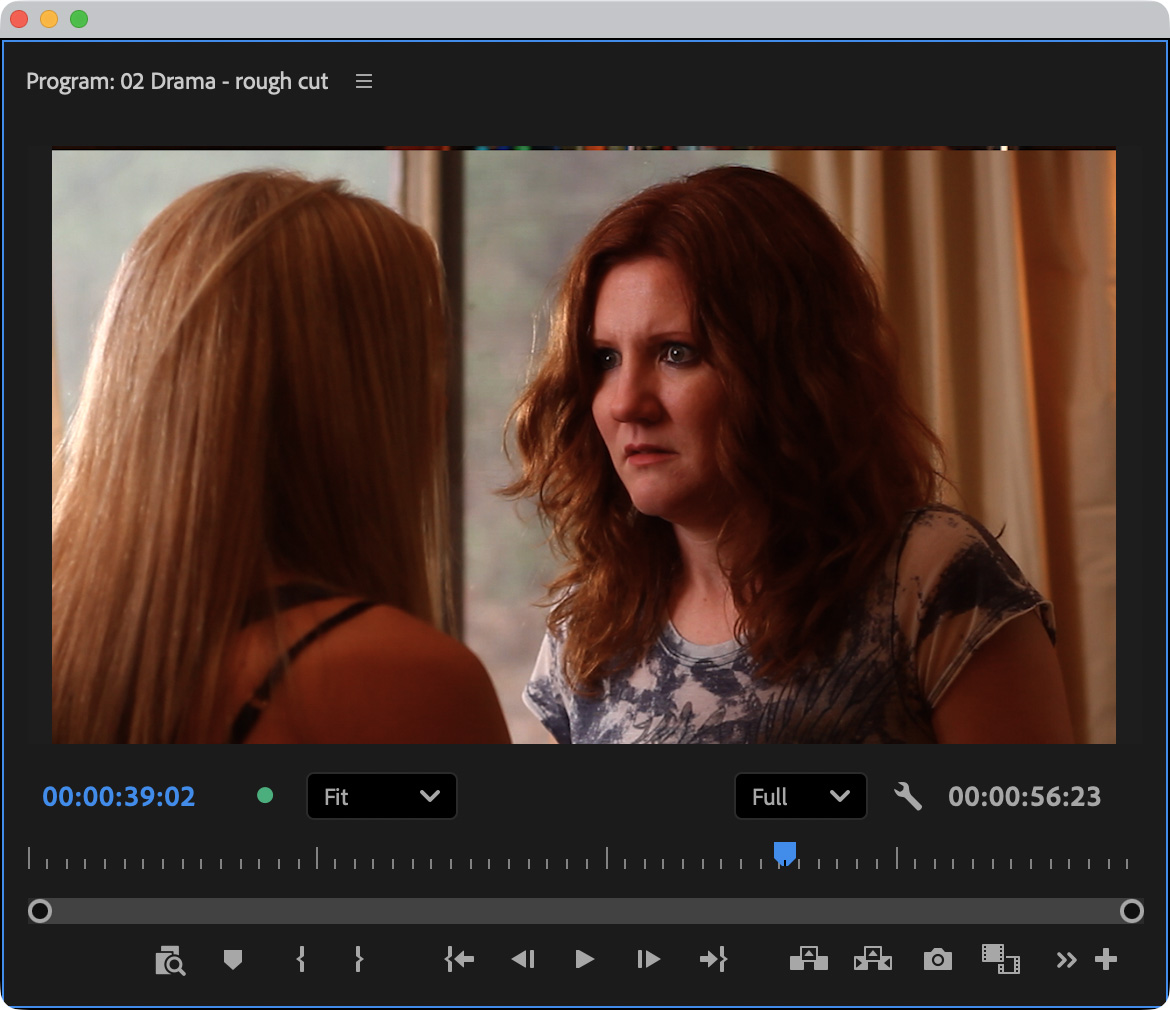This screenshot has height=1010, width=1170.
Task: Go to Out point
Action: coord(713,960)
